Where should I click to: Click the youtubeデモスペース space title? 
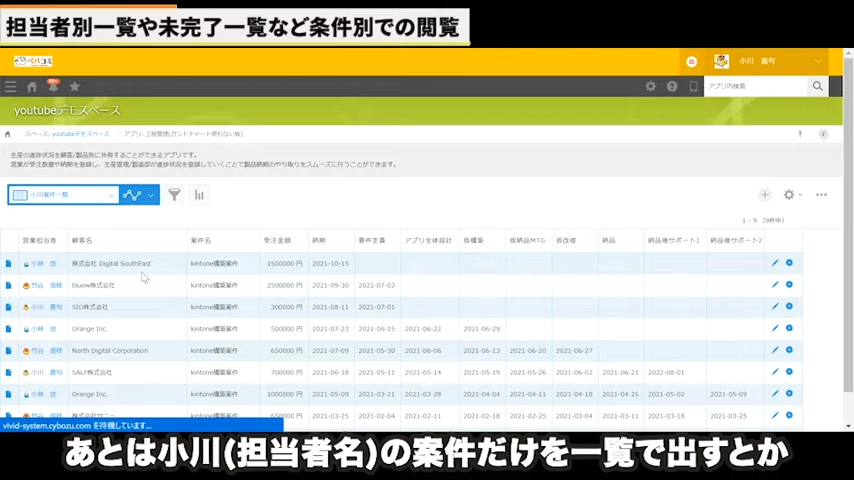(67, 111)
